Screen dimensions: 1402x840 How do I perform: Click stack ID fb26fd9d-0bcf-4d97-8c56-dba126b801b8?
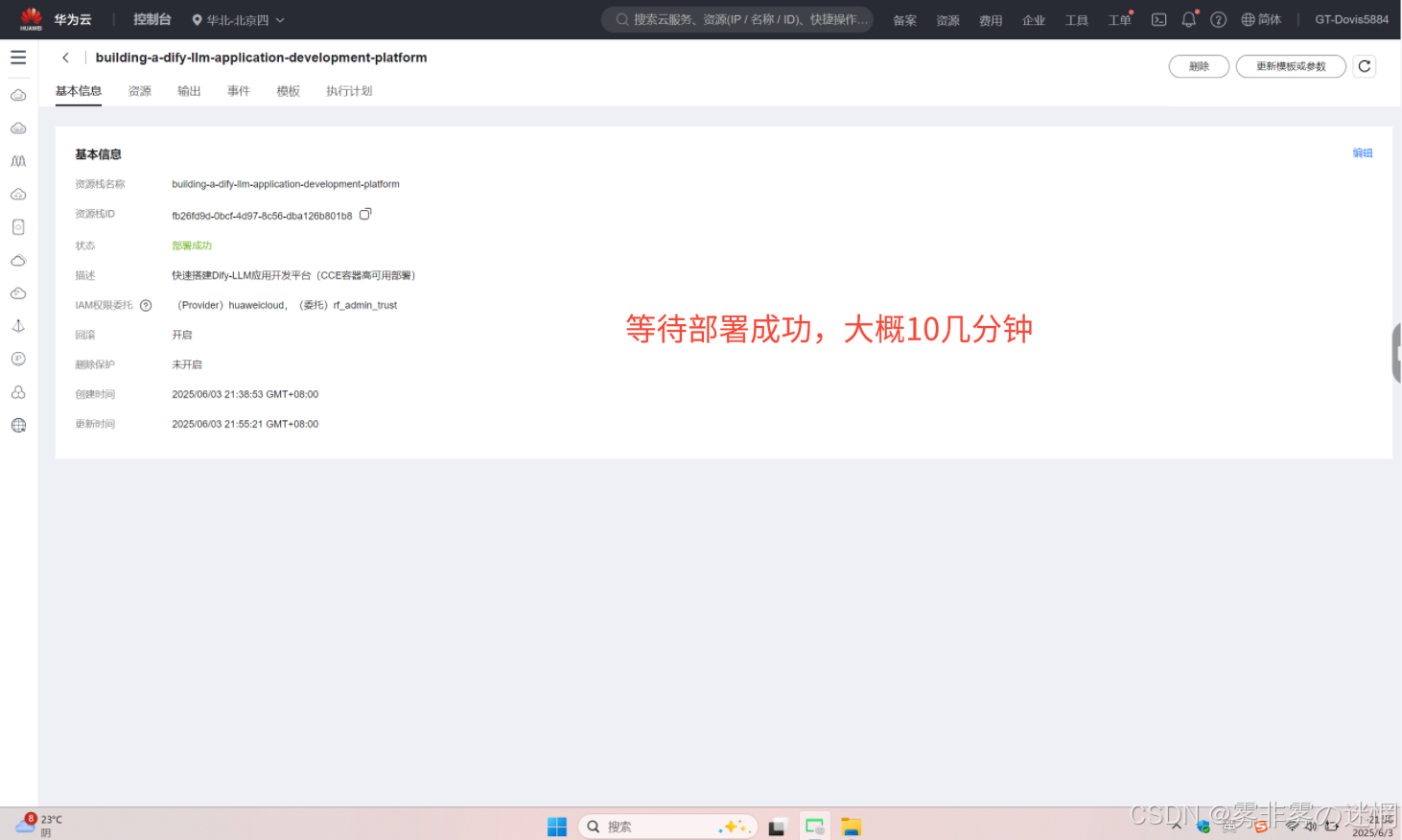(262, 216)
